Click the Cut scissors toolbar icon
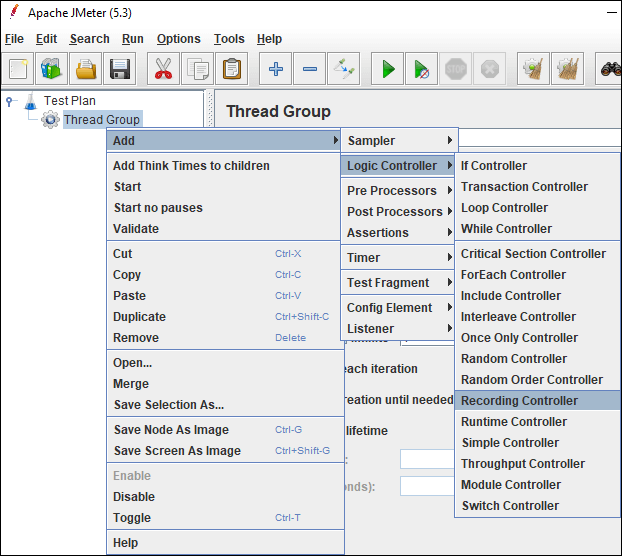Screen dimensions: 622x556 click(164, 69)
